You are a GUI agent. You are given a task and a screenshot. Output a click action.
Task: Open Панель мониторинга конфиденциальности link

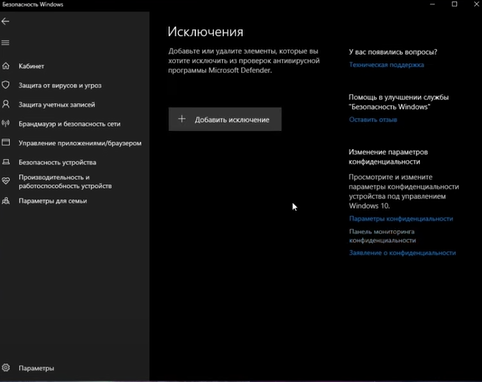pos(382,236)
